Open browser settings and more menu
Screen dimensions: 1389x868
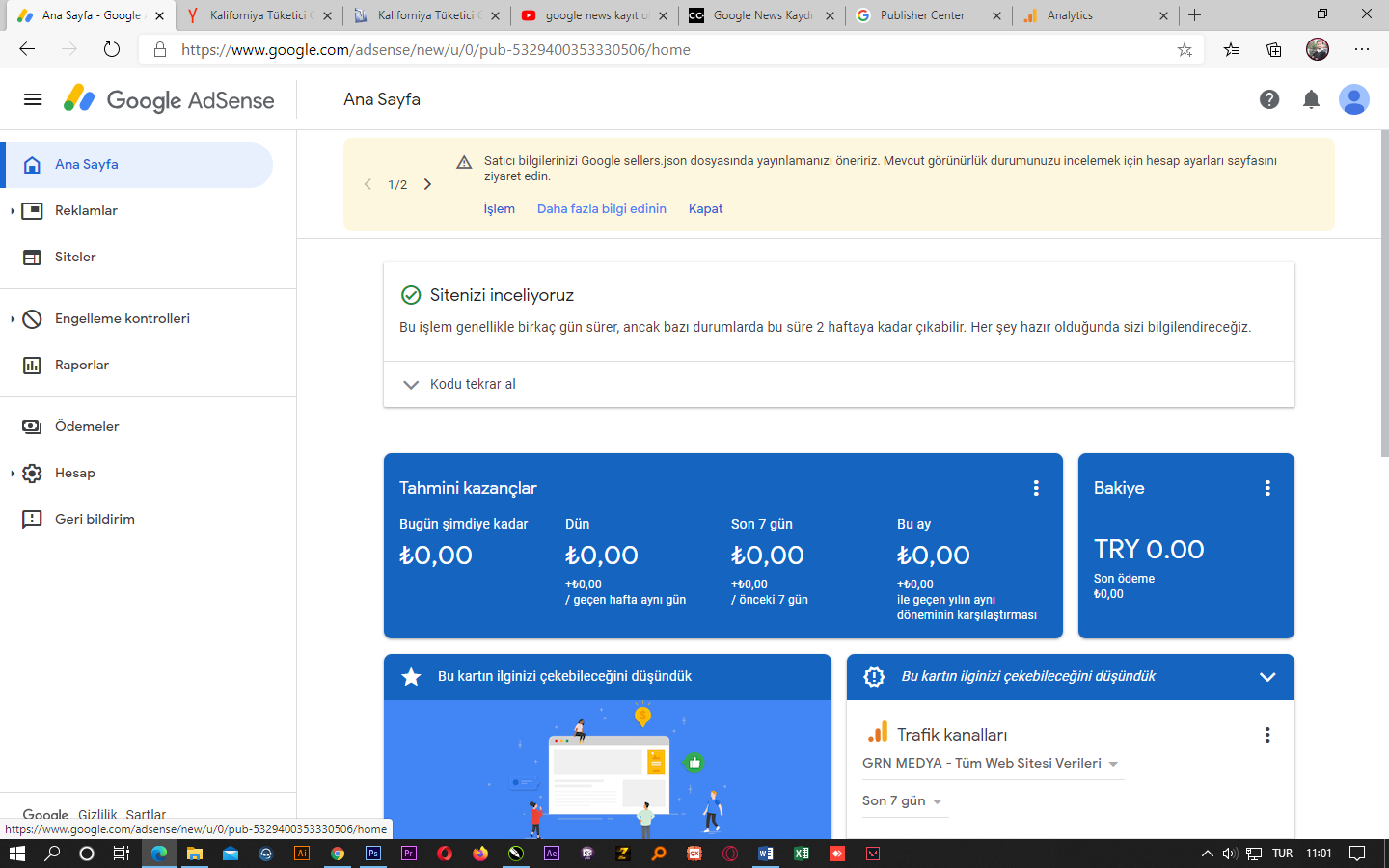tap(1362, 49)
